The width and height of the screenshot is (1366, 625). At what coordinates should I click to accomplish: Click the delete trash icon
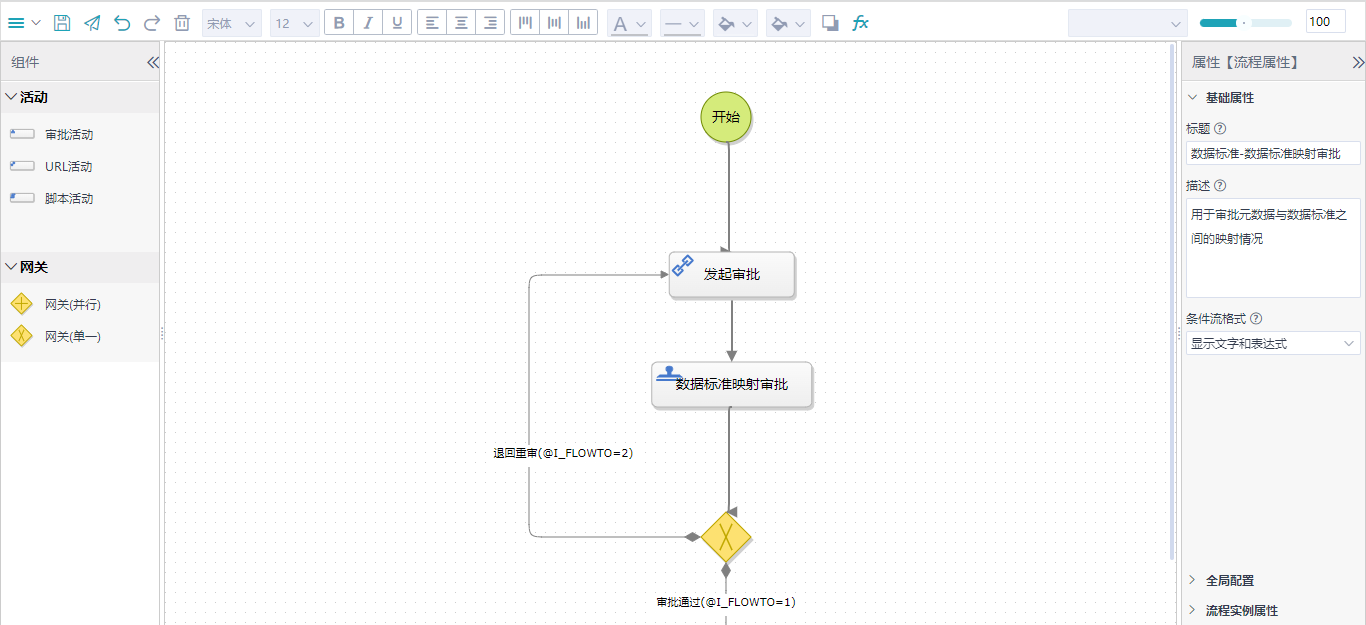point(182,23)
